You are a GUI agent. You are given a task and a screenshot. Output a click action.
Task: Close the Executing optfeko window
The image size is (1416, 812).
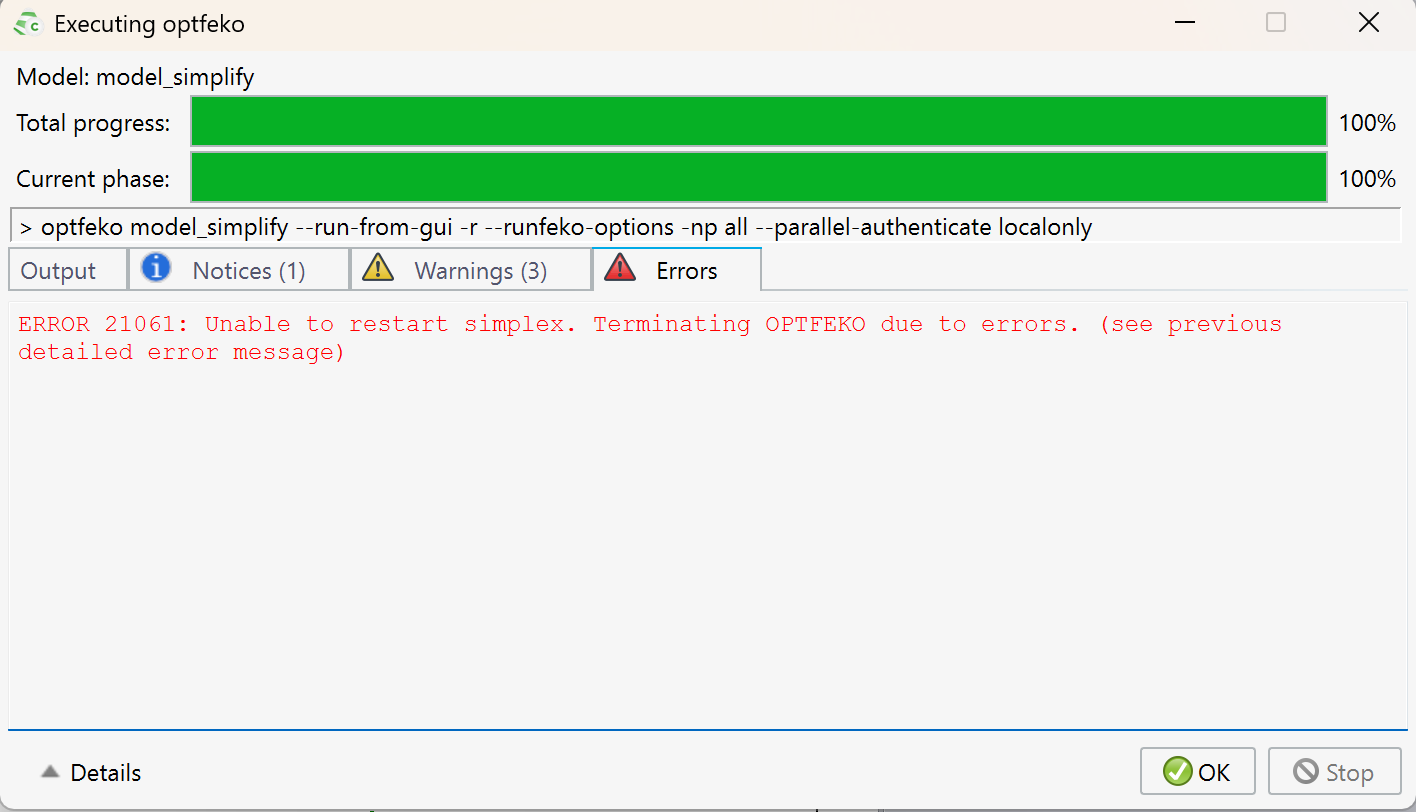coord(1368,23)
